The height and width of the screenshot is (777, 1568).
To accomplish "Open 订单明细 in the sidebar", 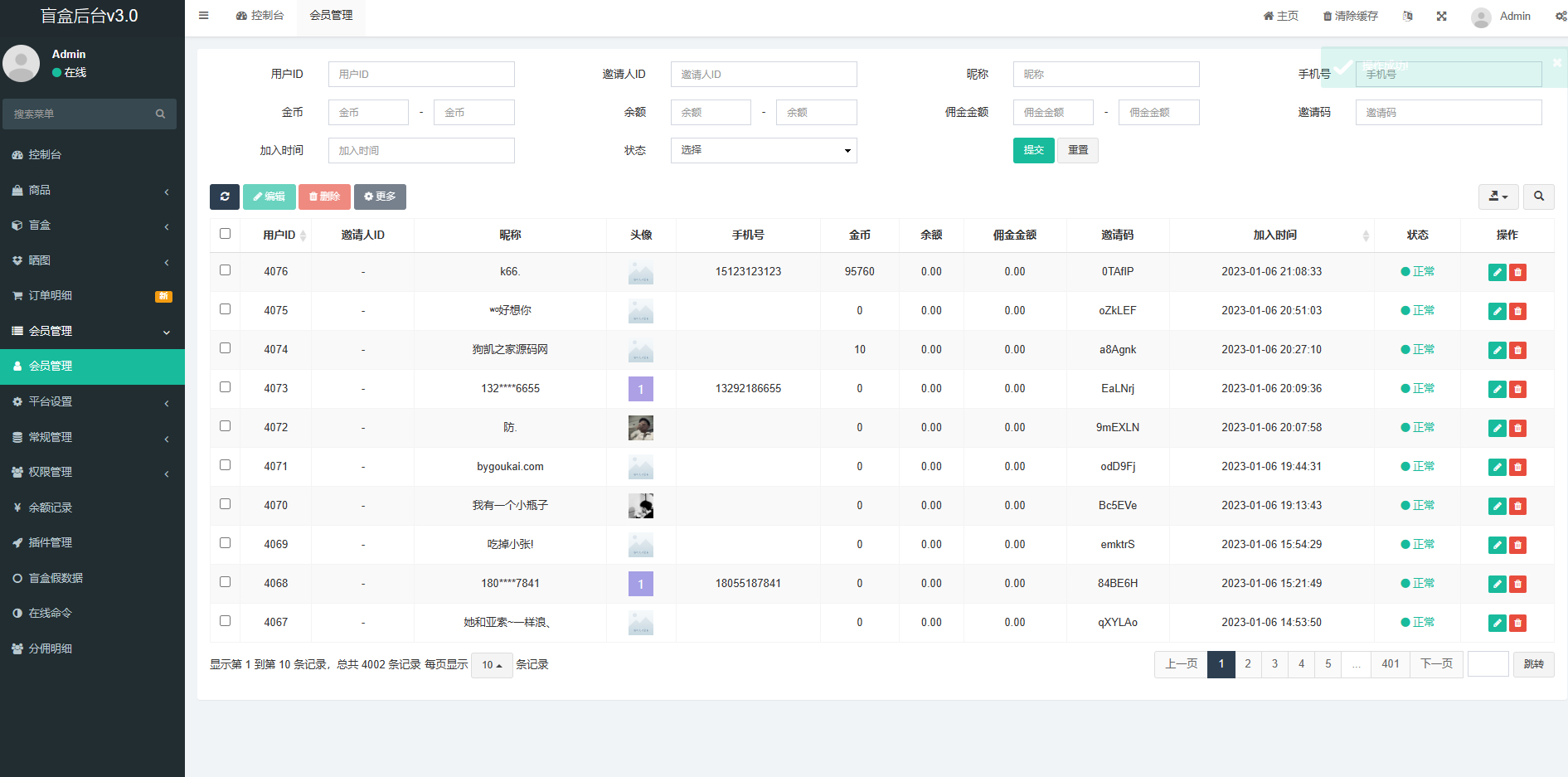I will click(91, 296).
